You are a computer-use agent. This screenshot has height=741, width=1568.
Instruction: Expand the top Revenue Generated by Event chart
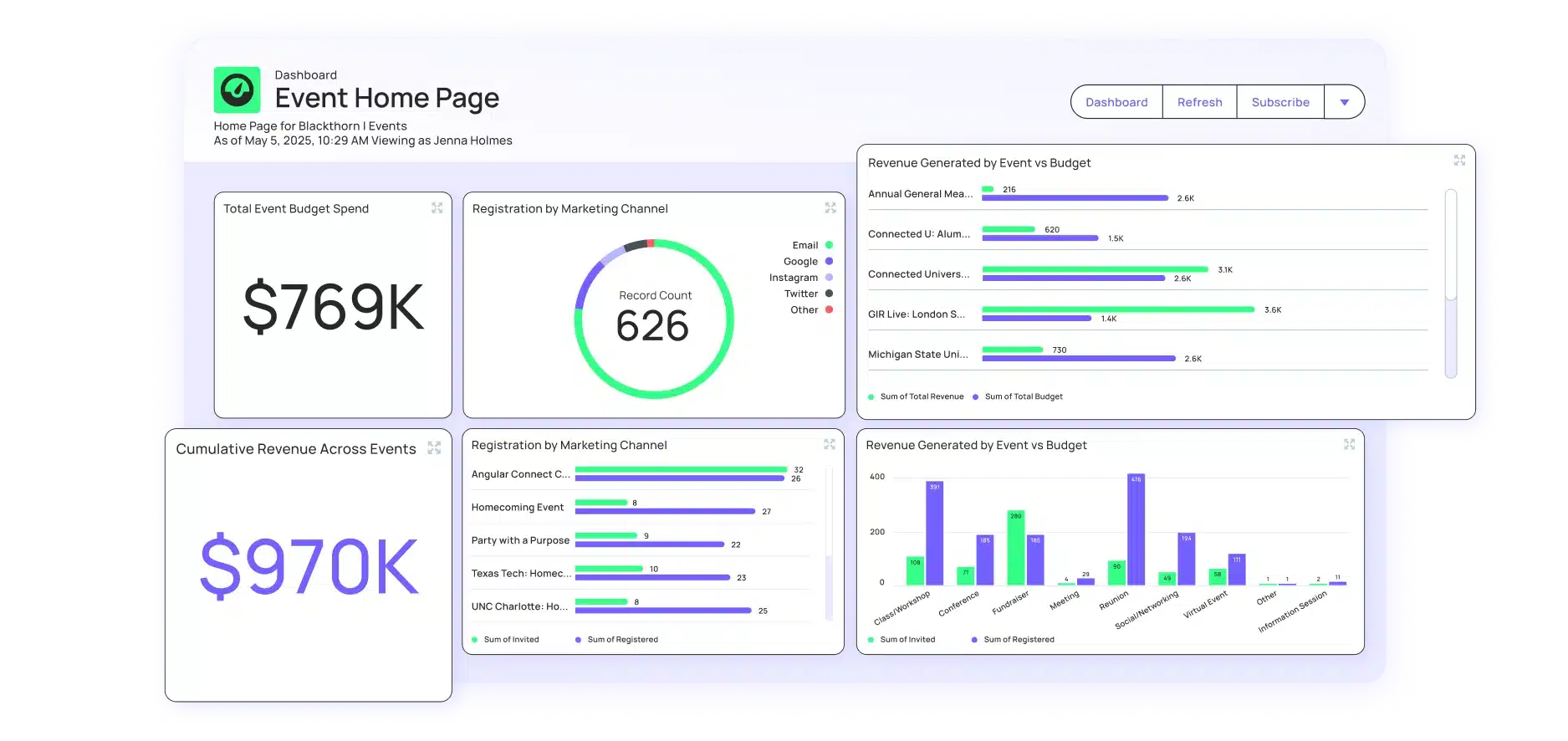pyautogui.click(x=1459, y=161)
